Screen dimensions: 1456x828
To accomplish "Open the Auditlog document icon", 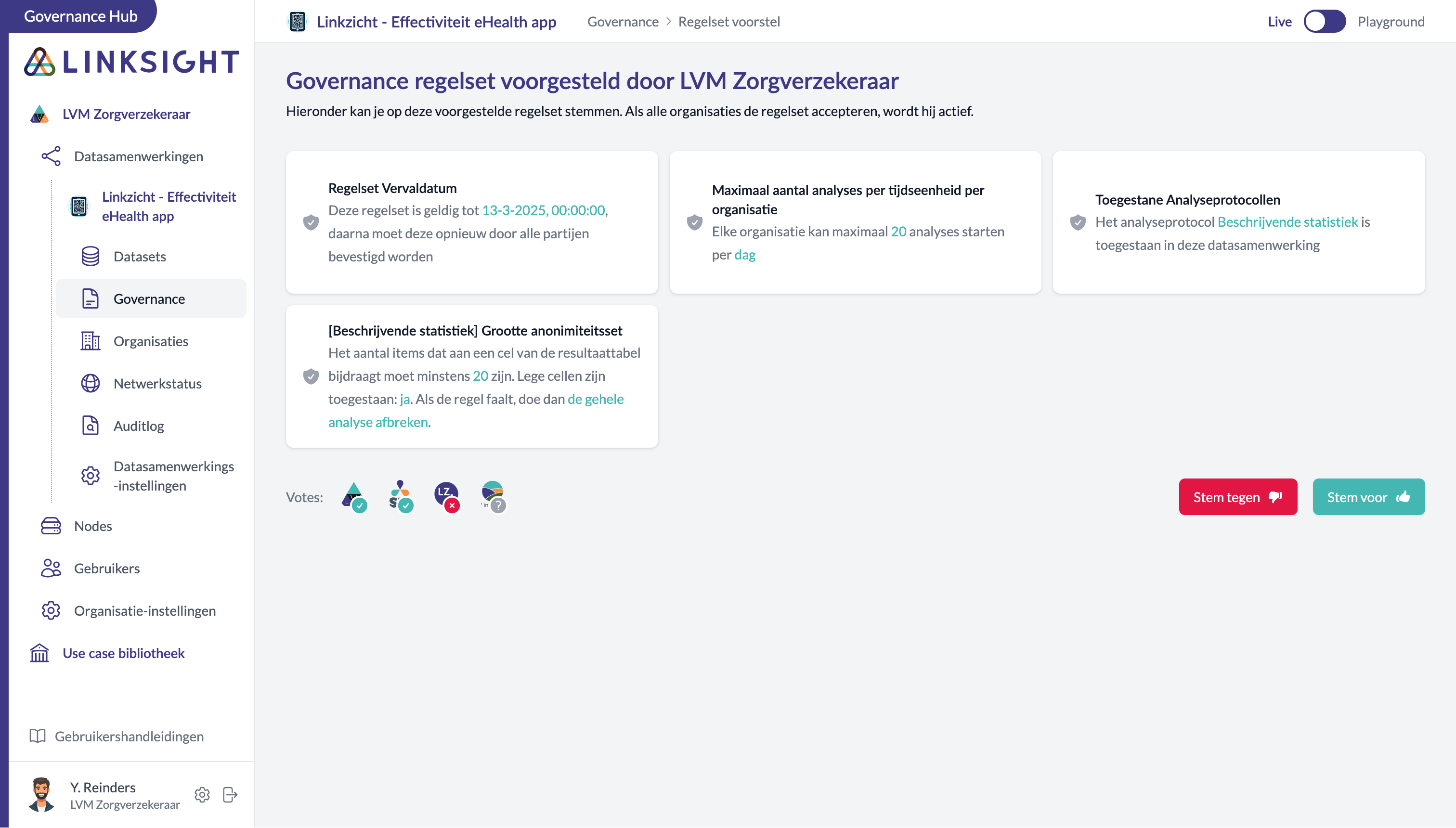I will pos(90,426).
